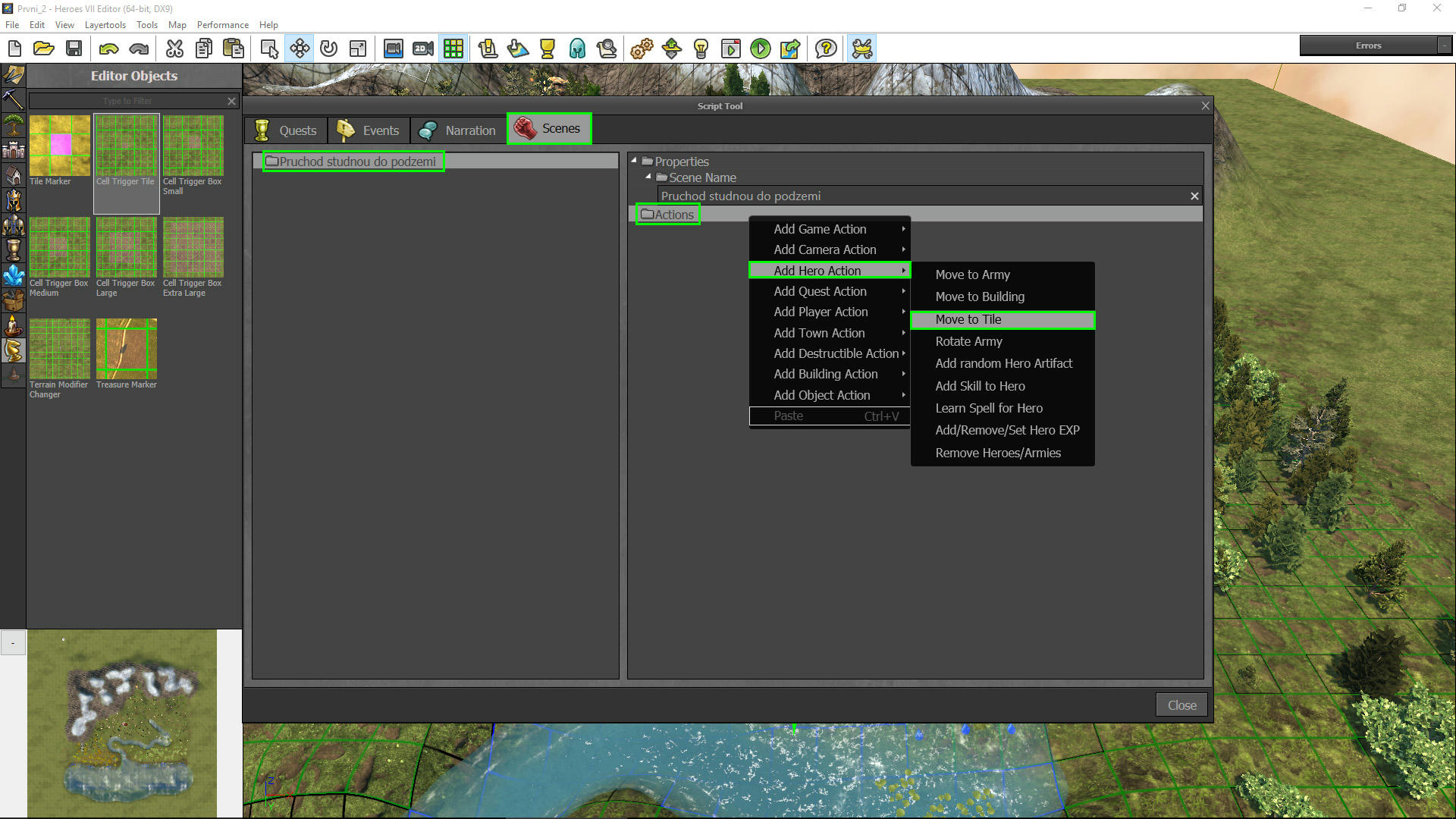Activate the select cursor tool
This screenshot has height=819, width=1456.
pyautogui.click(x=269, y=49)
